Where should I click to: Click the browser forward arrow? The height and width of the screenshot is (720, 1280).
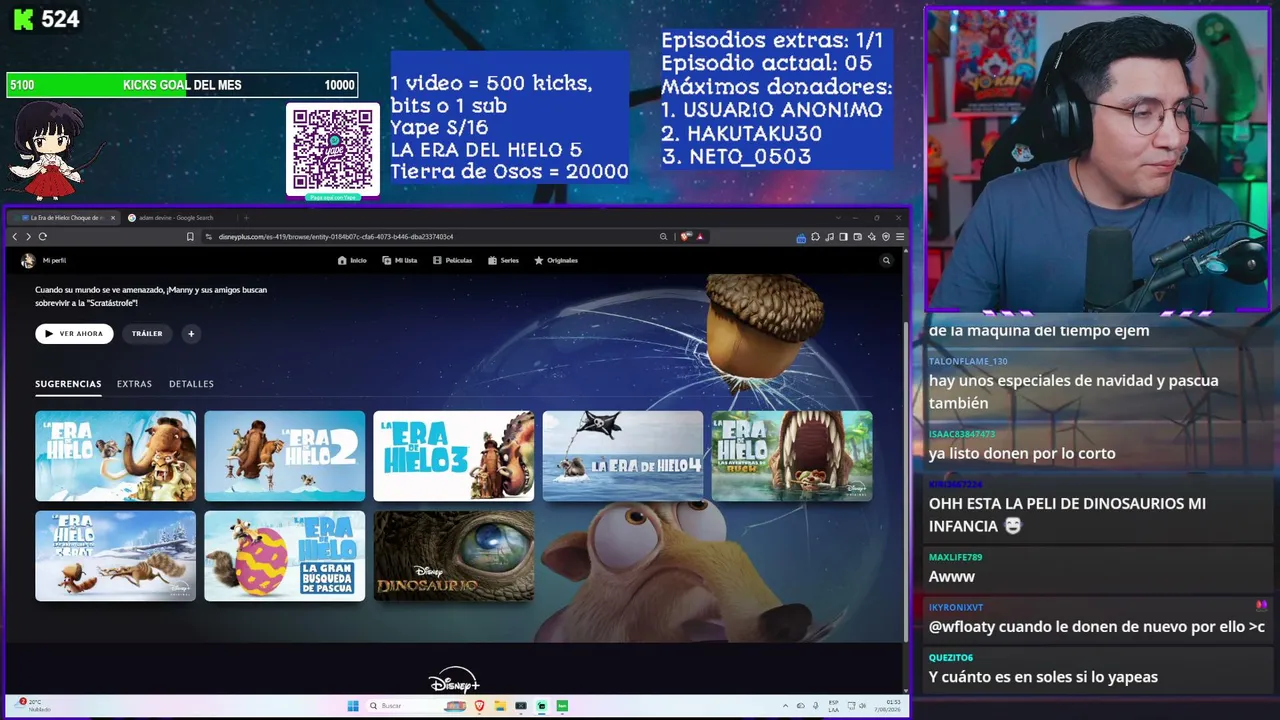coord(28,237)
